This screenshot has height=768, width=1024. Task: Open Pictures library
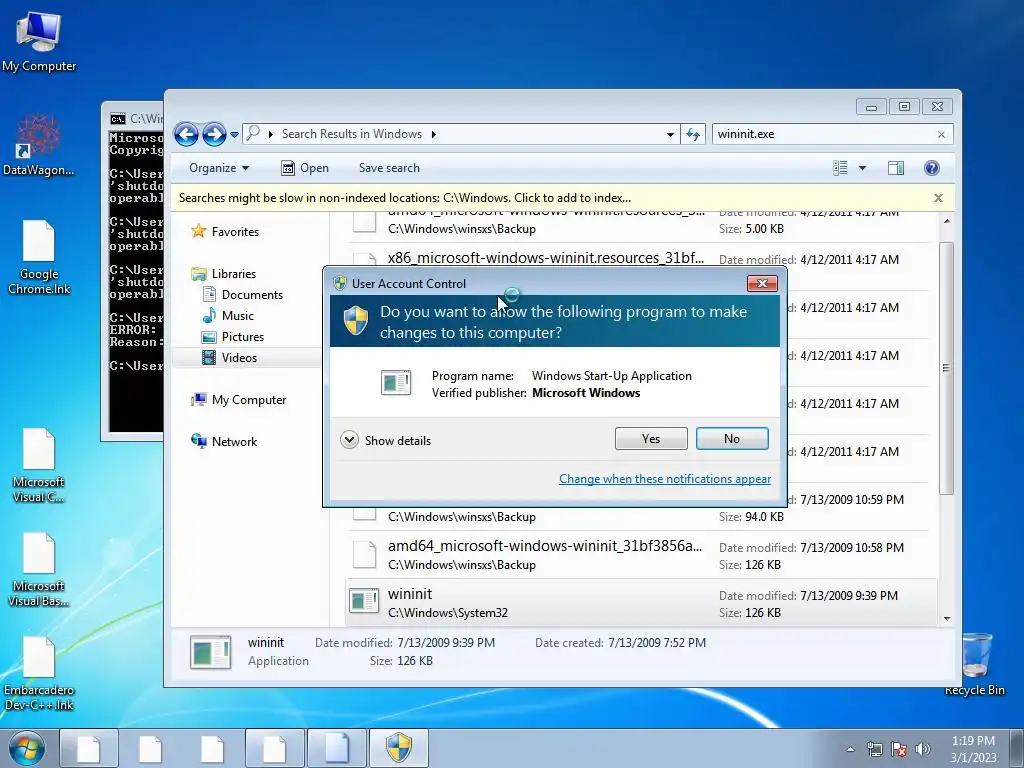point(233,336)
